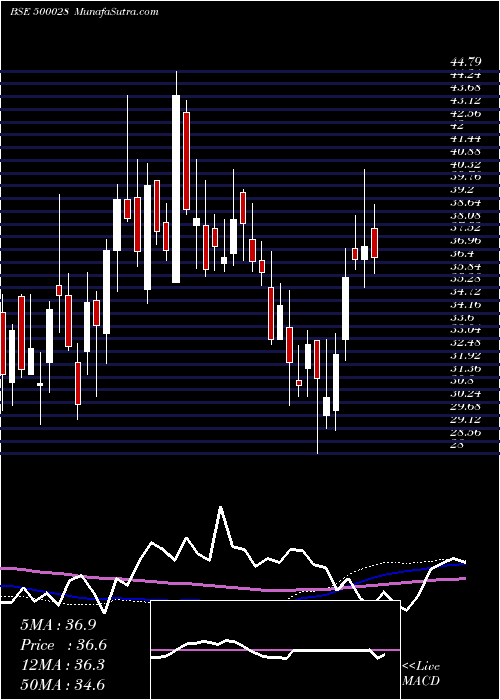Viewport: 500px width, 700px height.
Task: Click the 39.2 price axis label
Action: coord(464,189)
